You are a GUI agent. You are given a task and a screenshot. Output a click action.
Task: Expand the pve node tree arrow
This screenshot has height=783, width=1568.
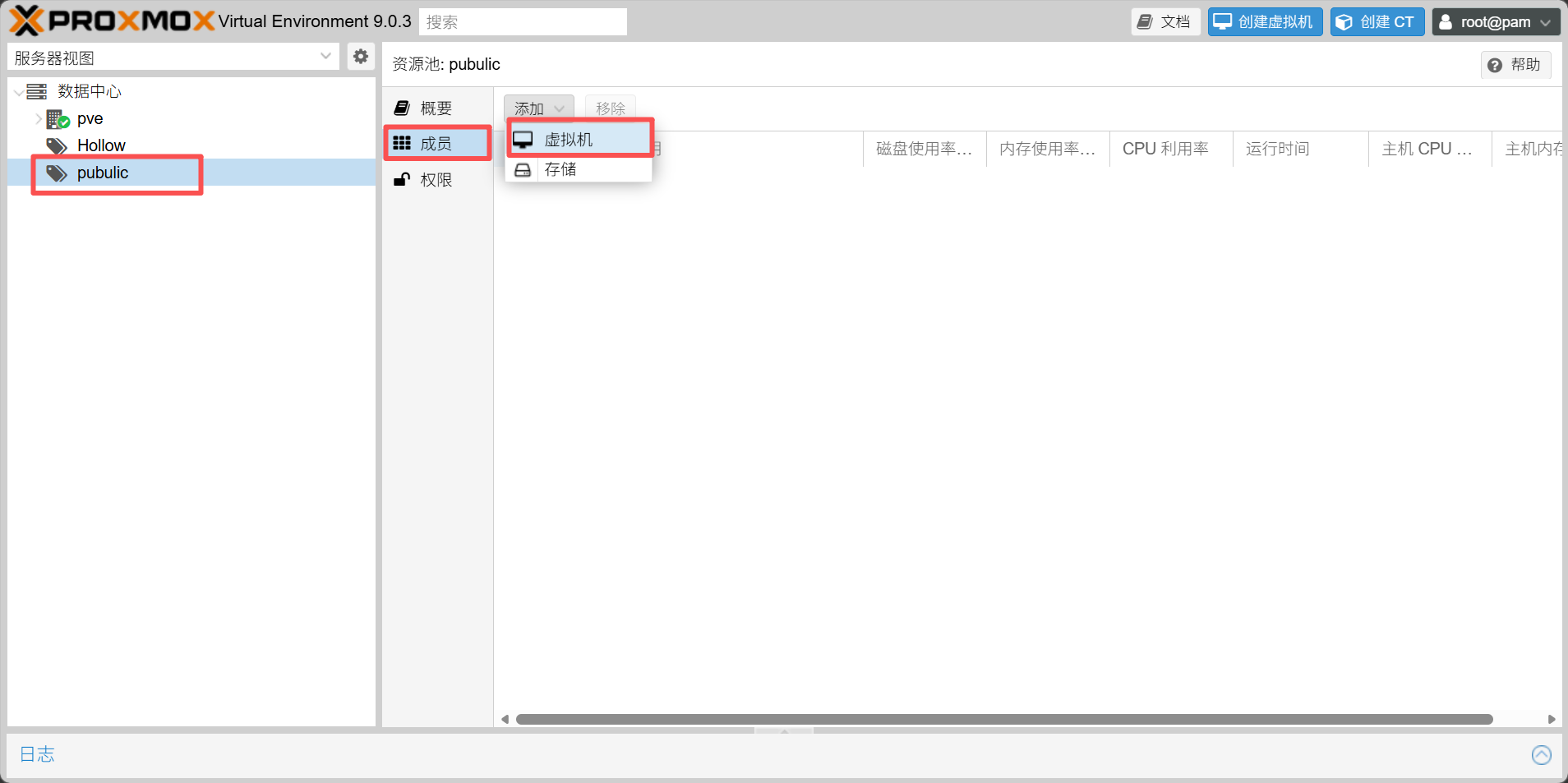point(38,119)
